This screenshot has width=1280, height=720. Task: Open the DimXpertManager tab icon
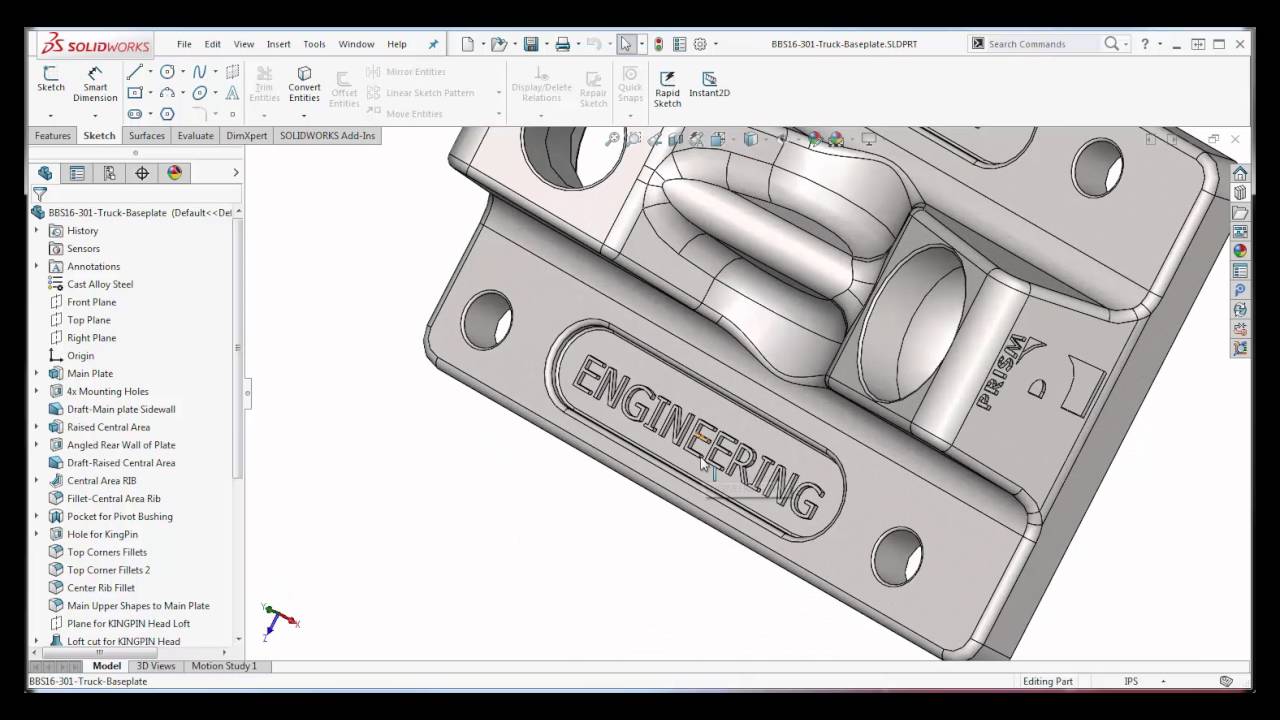click(142, 173)
